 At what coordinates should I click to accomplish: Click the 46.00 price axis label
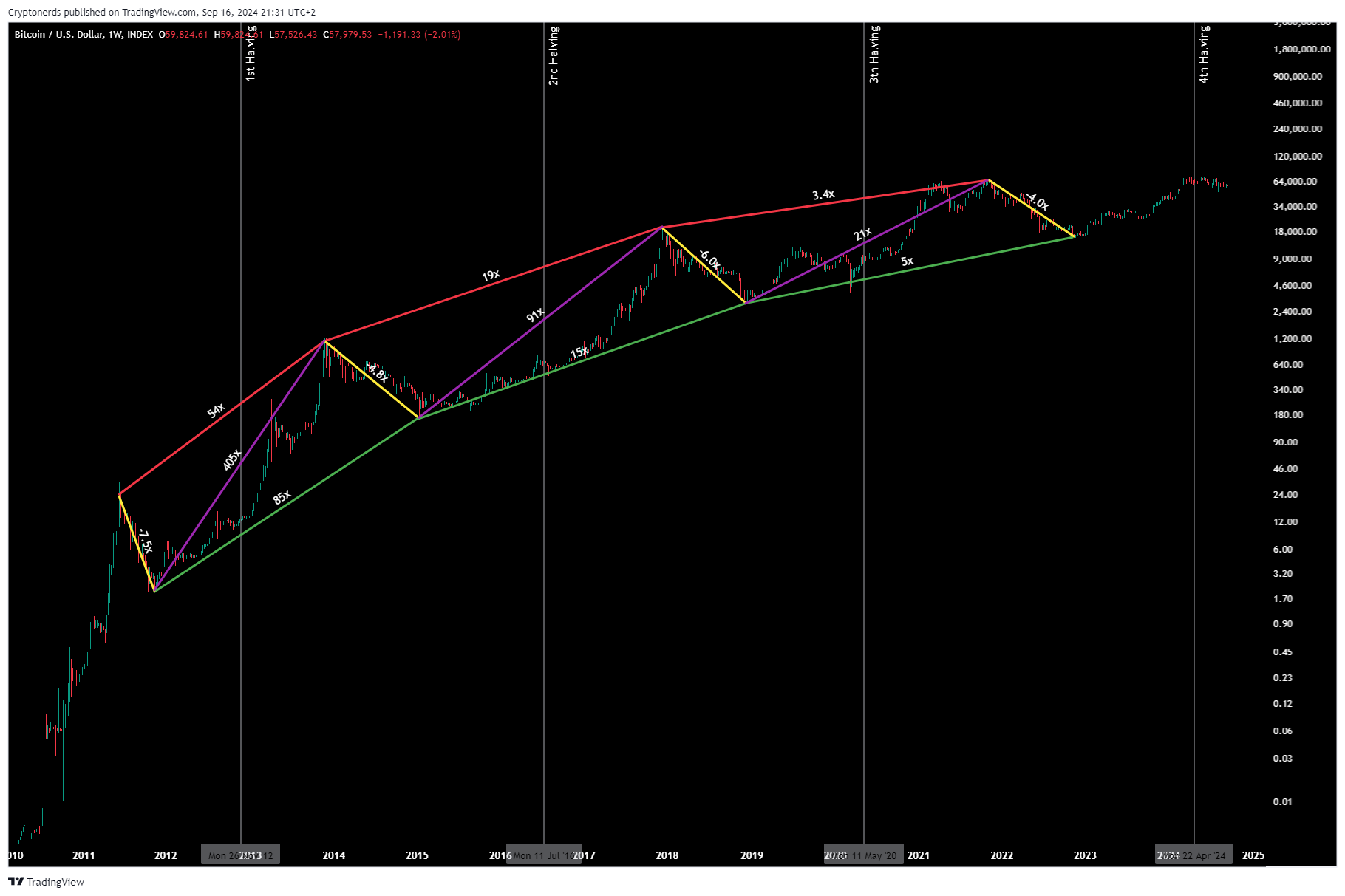tap(1285, 469)
